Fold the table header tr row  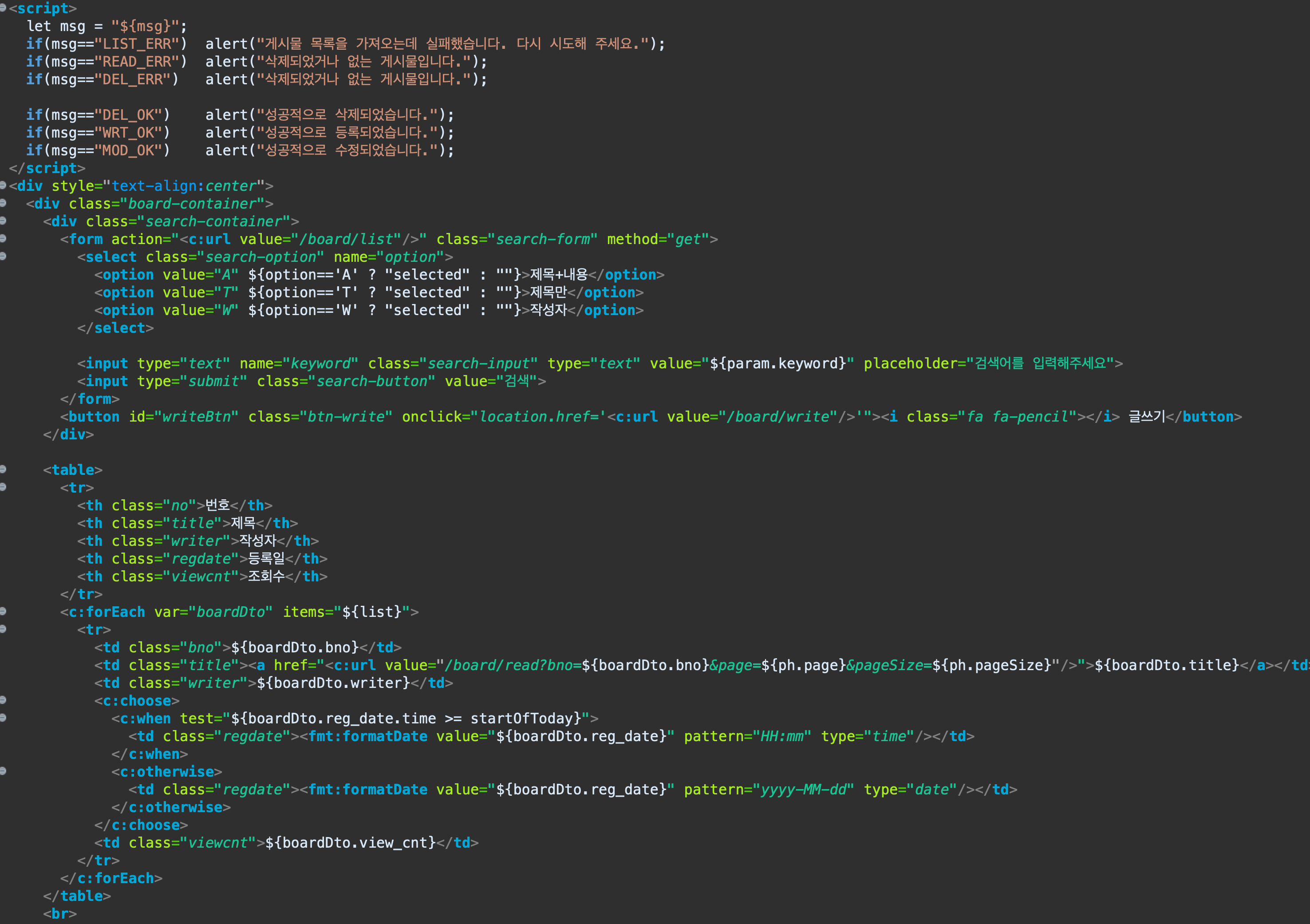tap(3, 487)
